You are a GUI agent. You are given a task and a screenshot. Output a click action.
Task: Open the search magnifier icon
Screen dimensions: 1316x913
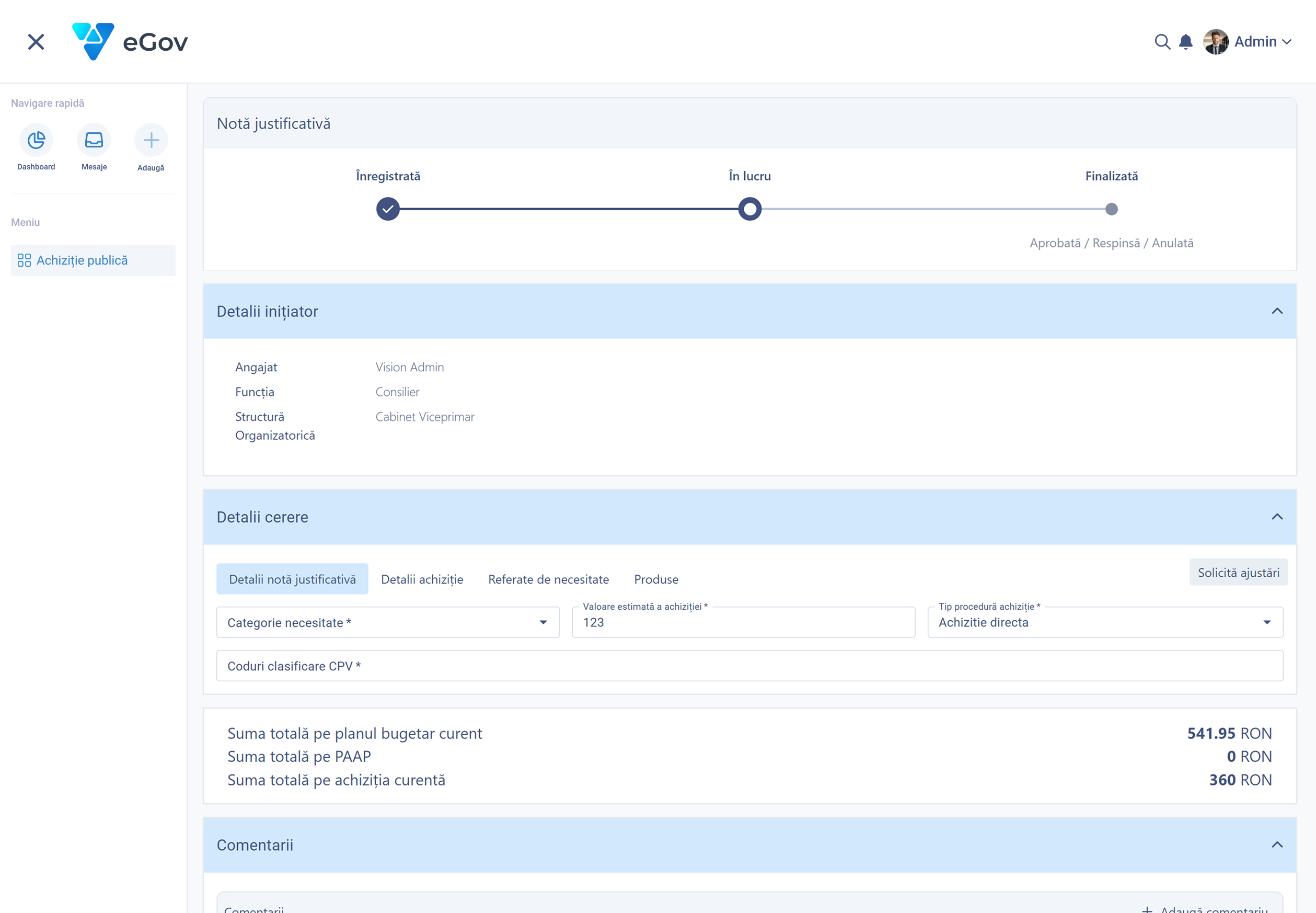click(x=1162, y=42)
